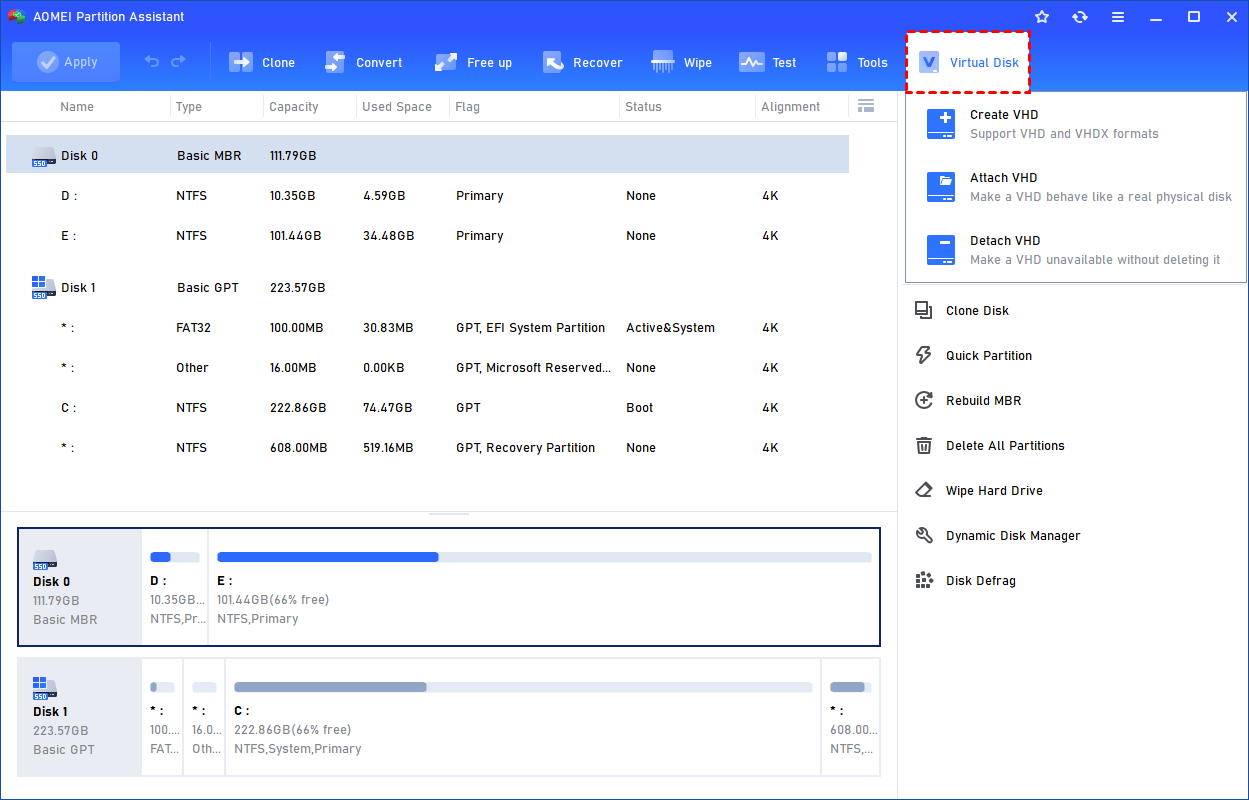Select the FAT32 EFI System Partition row

(427, 328)
